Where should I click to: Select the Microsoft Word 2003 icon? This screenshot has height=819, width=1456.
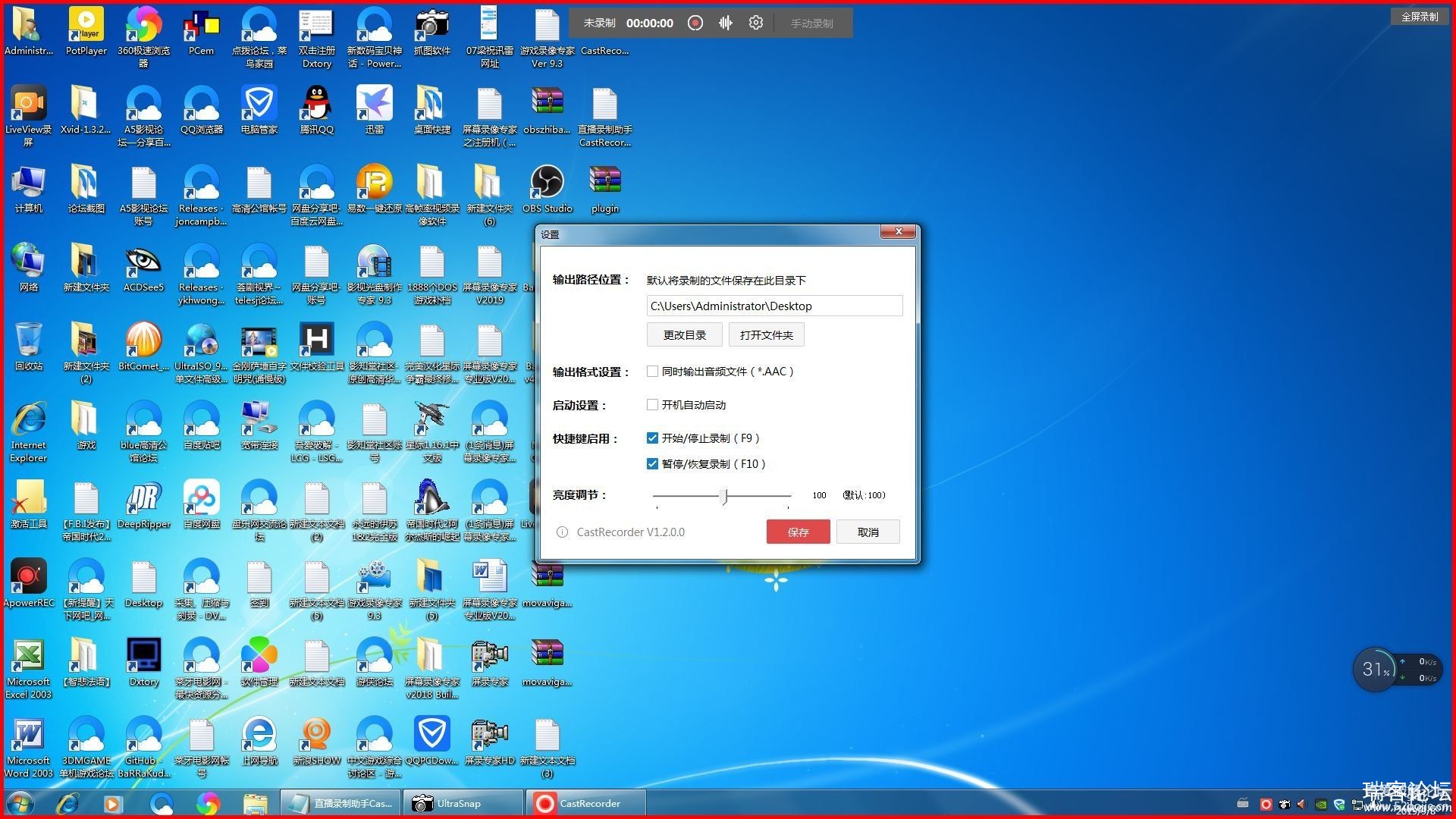click(x=29, y=746)
